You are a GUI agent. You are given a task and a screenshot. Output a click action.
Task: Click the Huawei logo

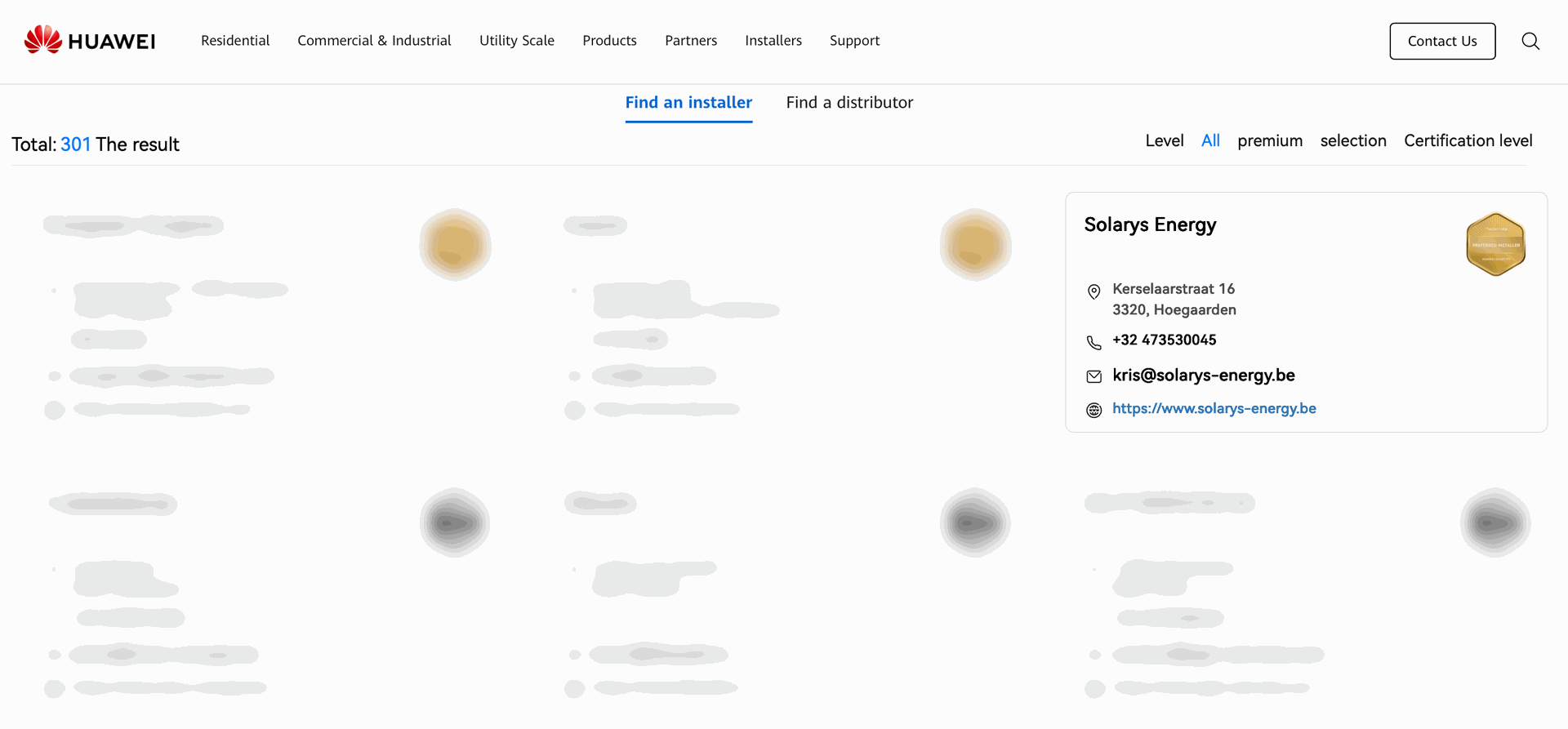click(90, 41)
